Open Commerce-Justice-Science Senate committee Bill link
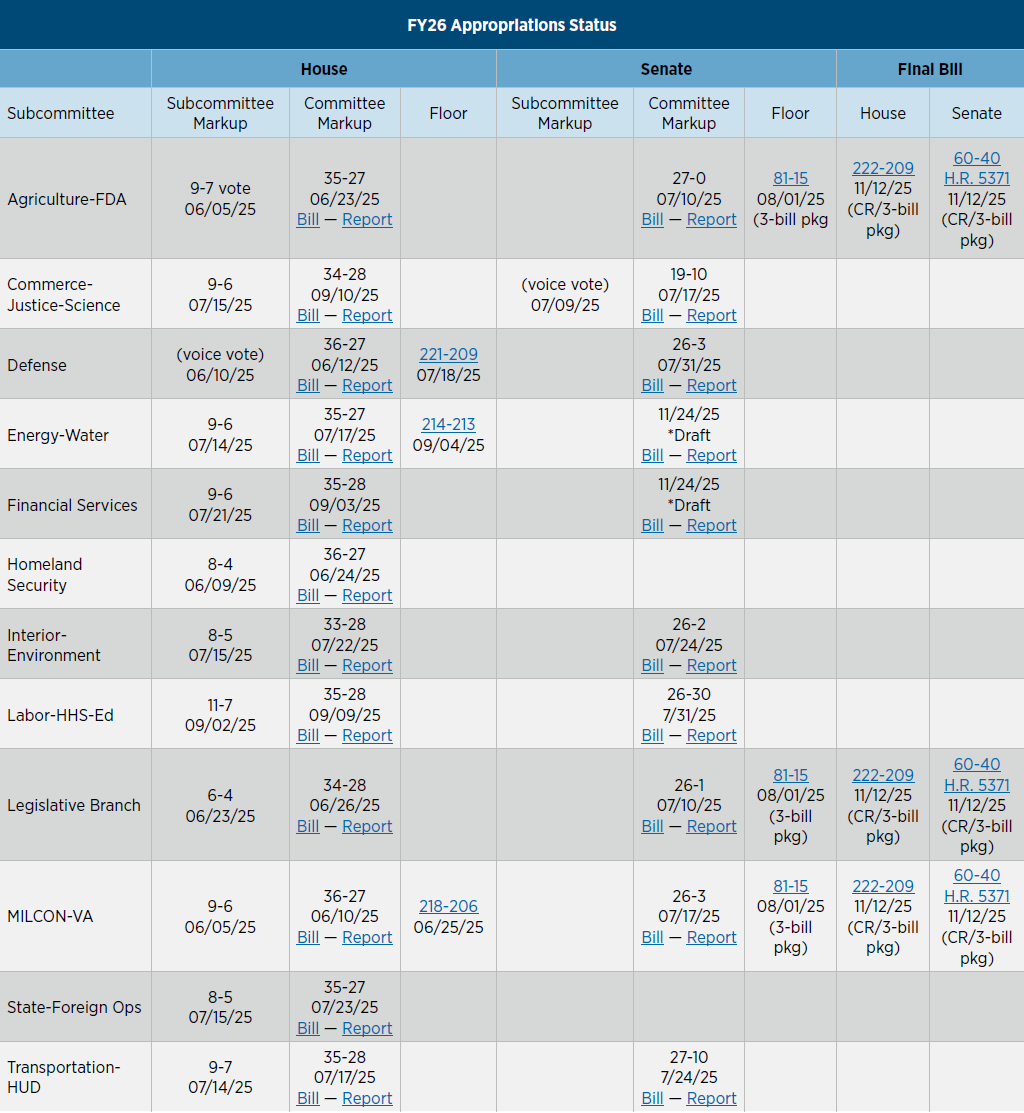Viewport: 1024px width, 1113px height. [652, 315]
